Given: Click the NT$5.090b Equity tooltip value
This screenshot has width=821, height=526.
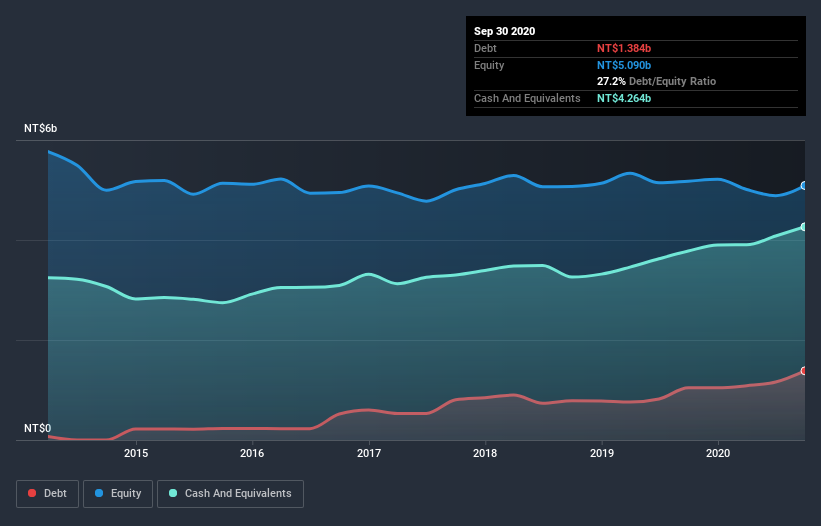Looking at the screenshot, I should [624, 65].
